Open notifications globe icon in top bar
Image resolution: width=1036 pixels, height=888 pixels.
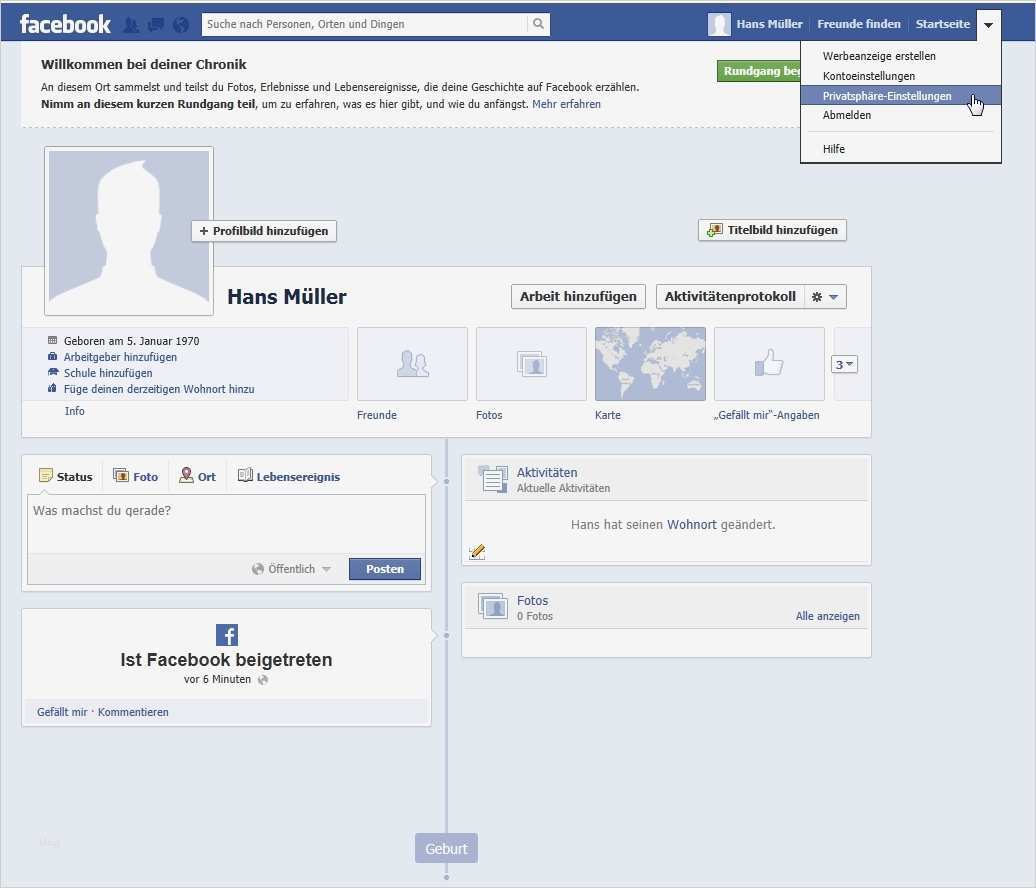point(180,25)
